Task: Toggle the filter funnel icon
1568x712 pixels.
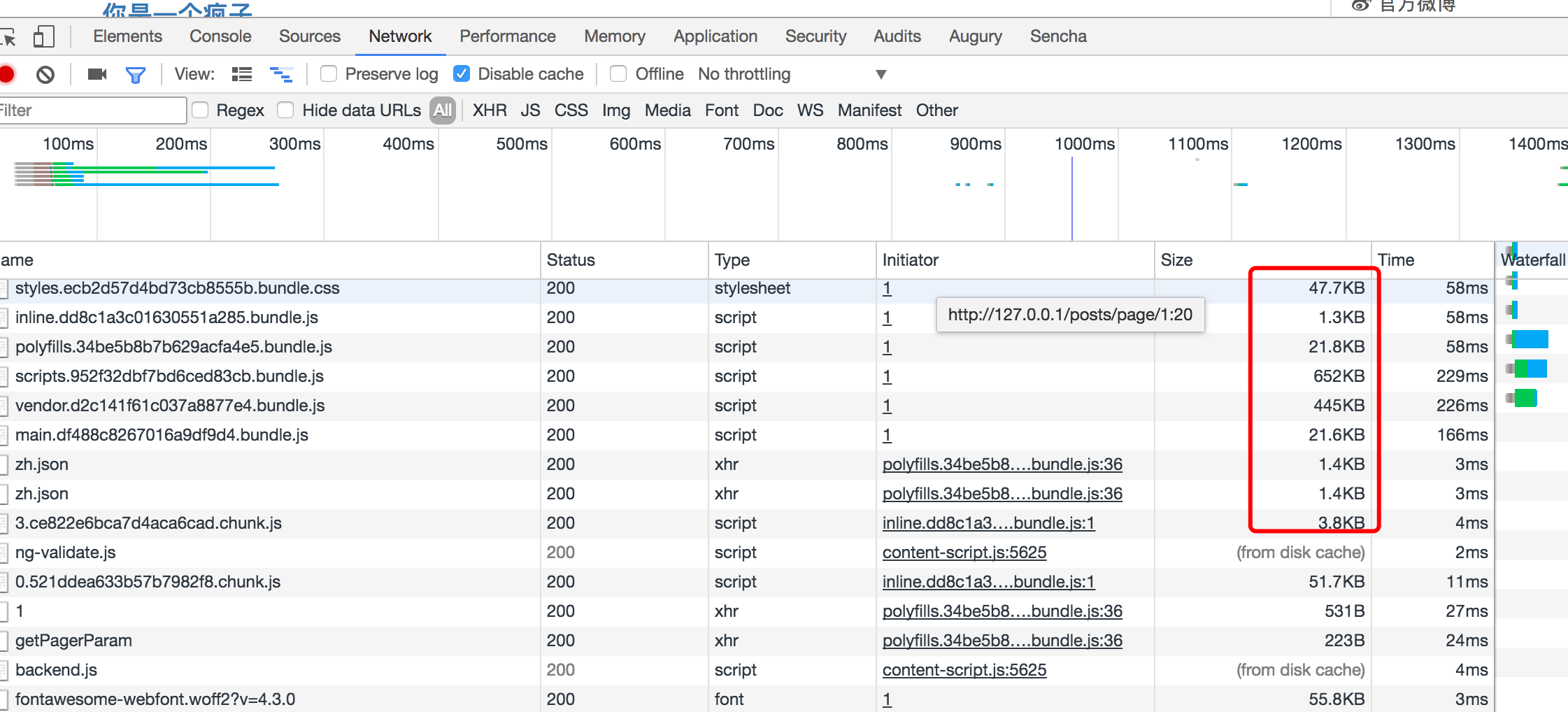Action: point(136,75)
